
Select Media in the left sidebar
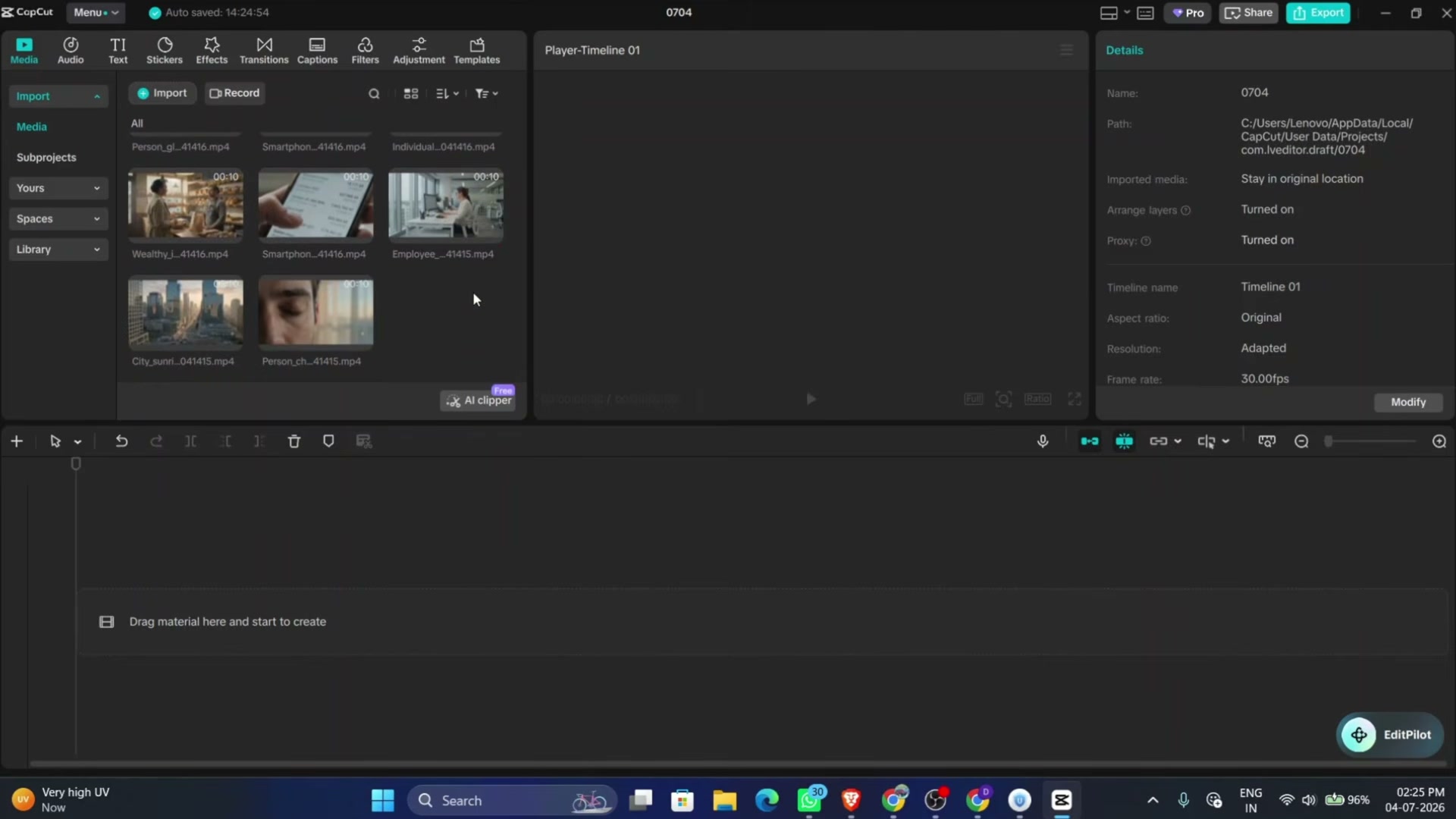tap(32, 127)
